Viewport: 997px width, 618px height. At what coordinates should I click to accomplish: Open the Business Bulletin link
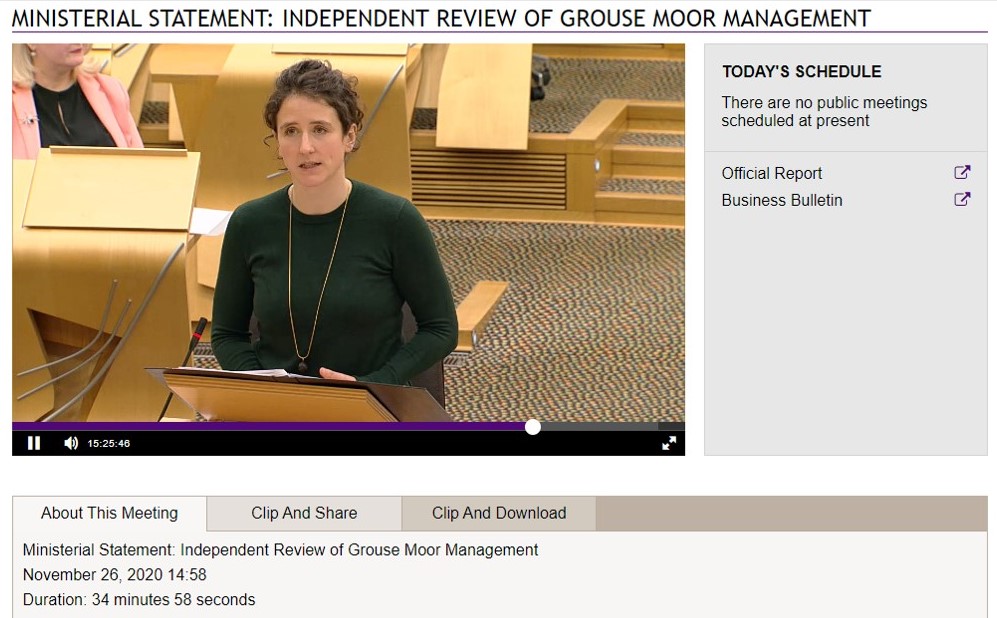point(781,200)
